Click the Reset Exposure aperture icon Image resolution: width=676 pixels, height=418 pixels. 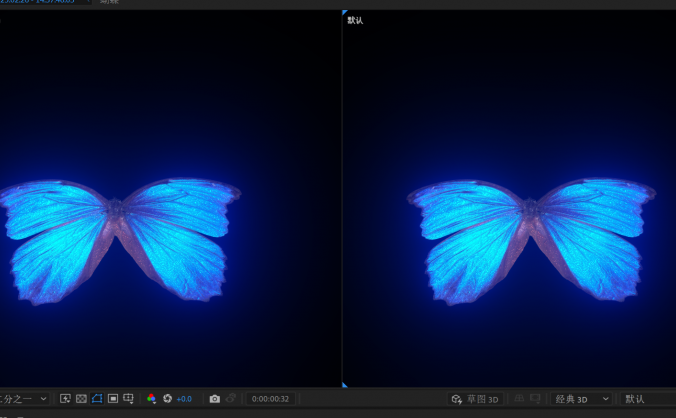click(x=167, y=399)
